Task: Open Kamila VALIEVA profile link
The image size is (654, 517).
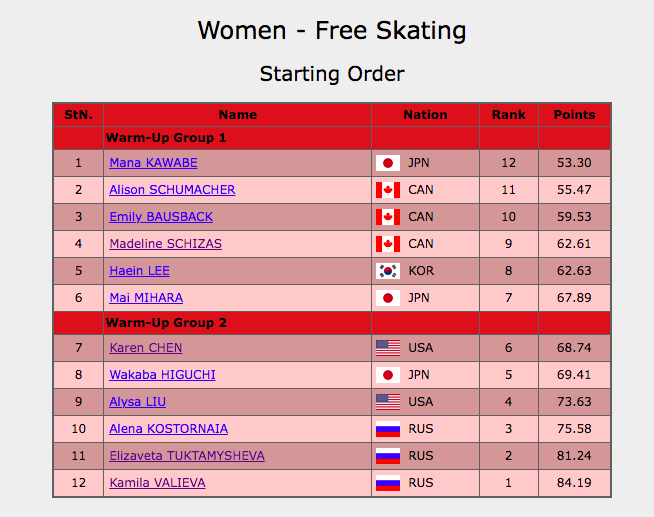Action: click(x=157, y=483)
